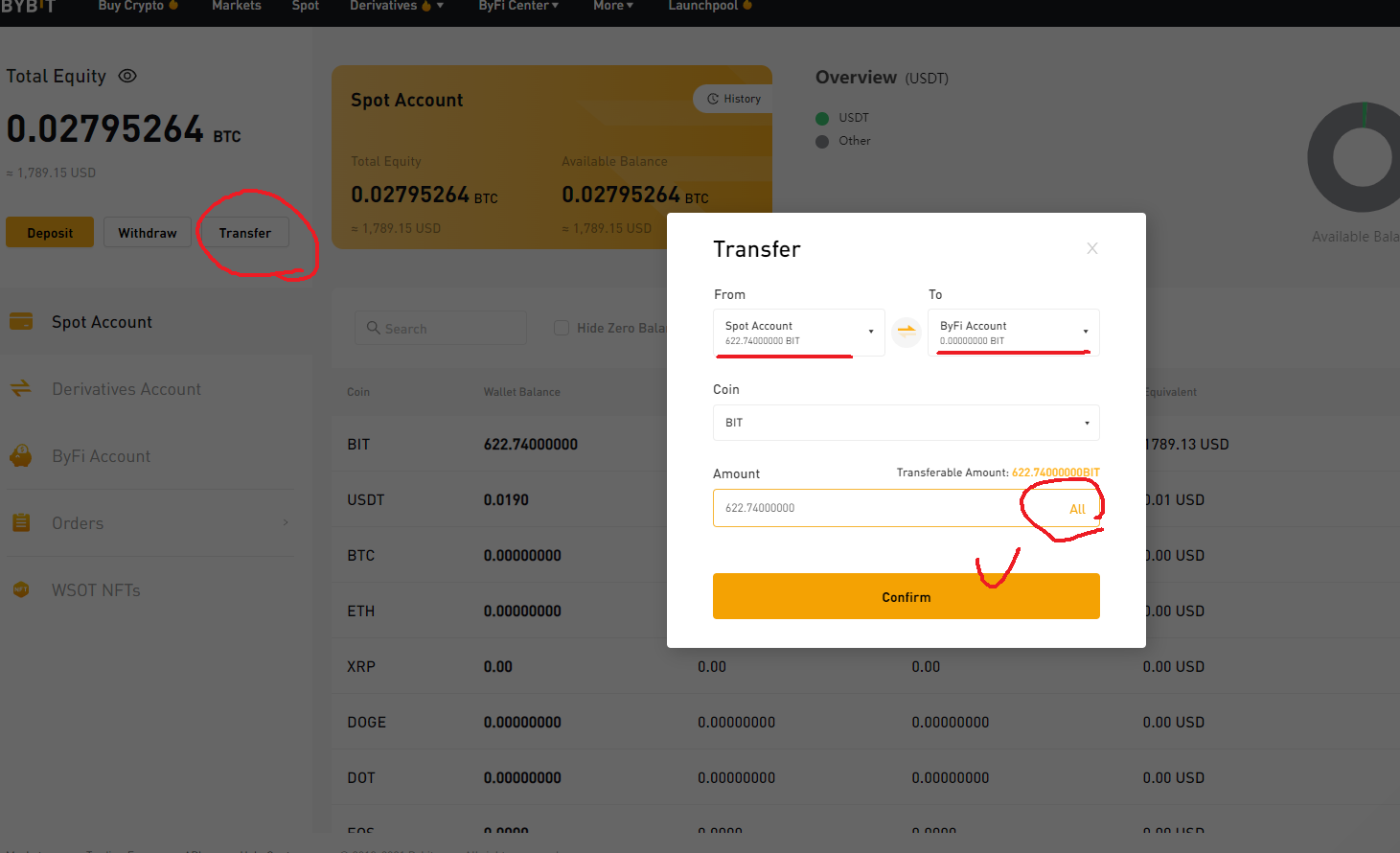Click the Bybit logo
This screenshot has width=1400, height=853.
pos(28,6)
